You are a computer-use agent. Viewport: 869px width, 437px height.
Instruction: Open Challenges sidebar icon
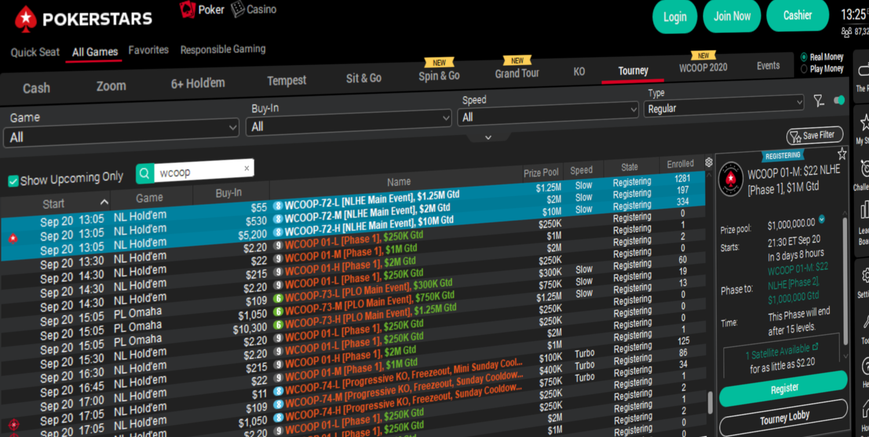pyautogui.click(x=863, y=168)
